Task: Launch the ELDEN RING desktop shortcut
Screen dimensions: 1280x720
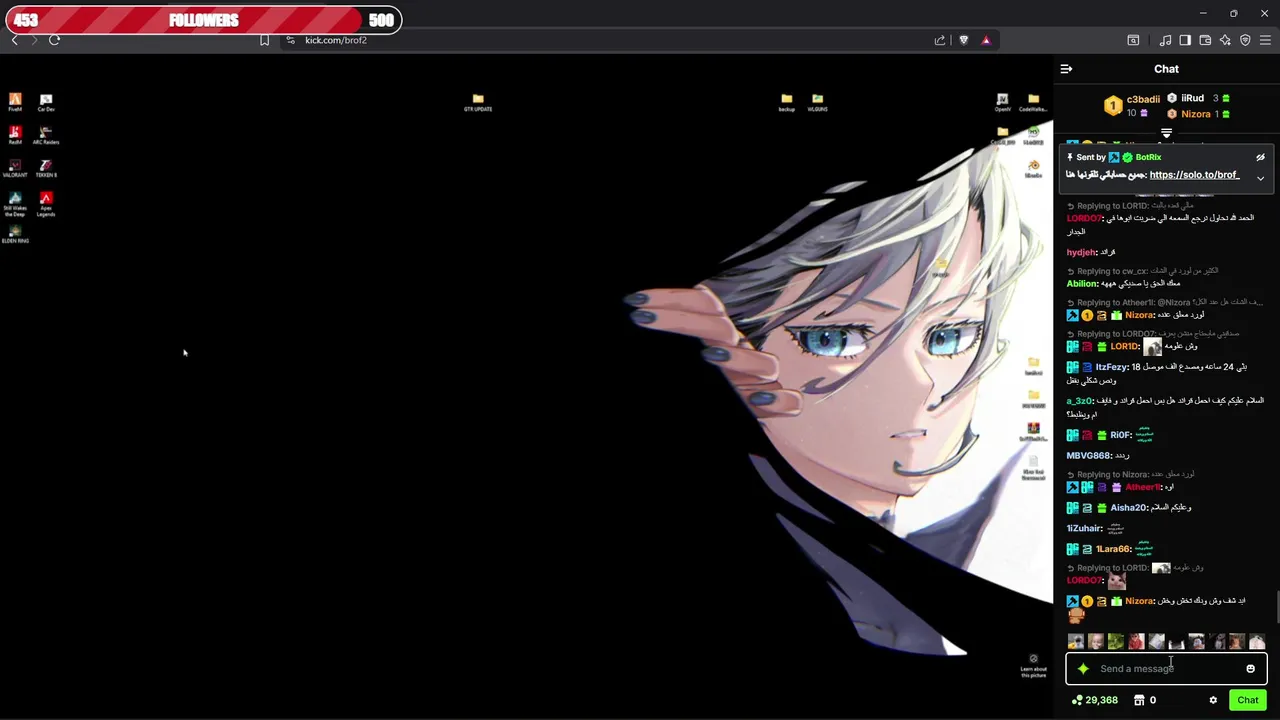Action: (15, 234)
